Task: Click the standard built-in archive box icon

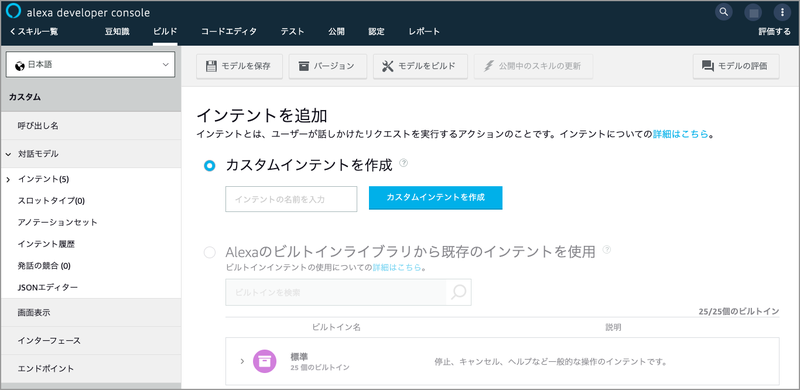Action: click(265, 361)
